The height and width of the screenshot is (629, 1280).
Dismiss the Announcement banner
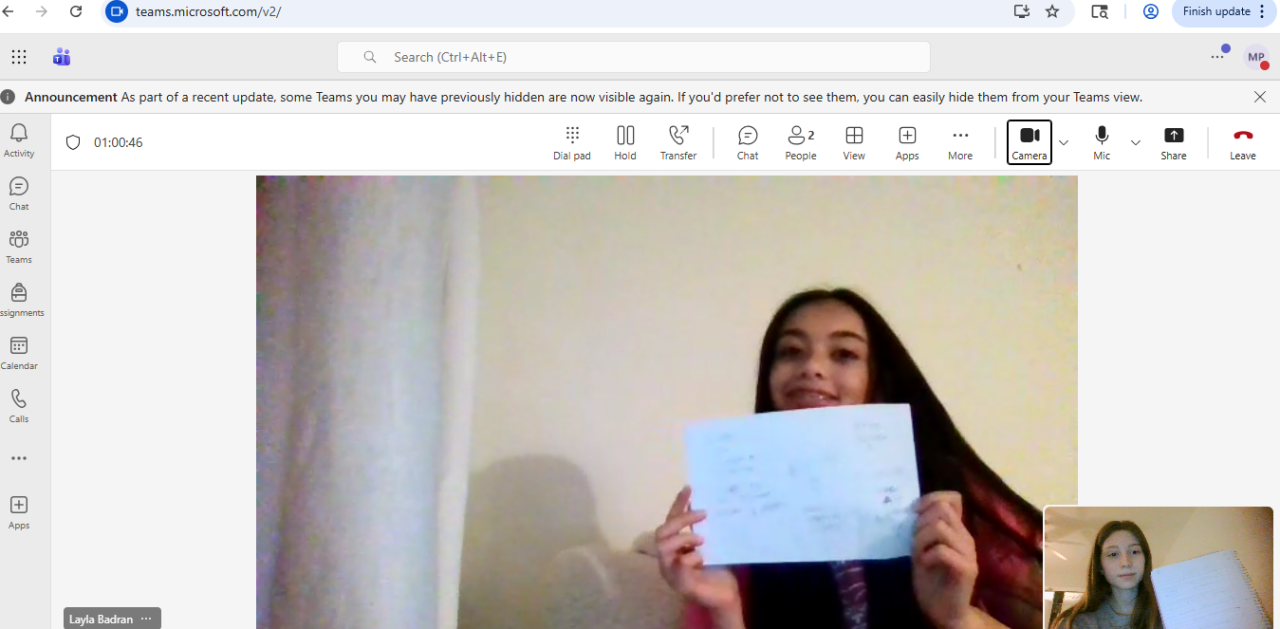1260,97
